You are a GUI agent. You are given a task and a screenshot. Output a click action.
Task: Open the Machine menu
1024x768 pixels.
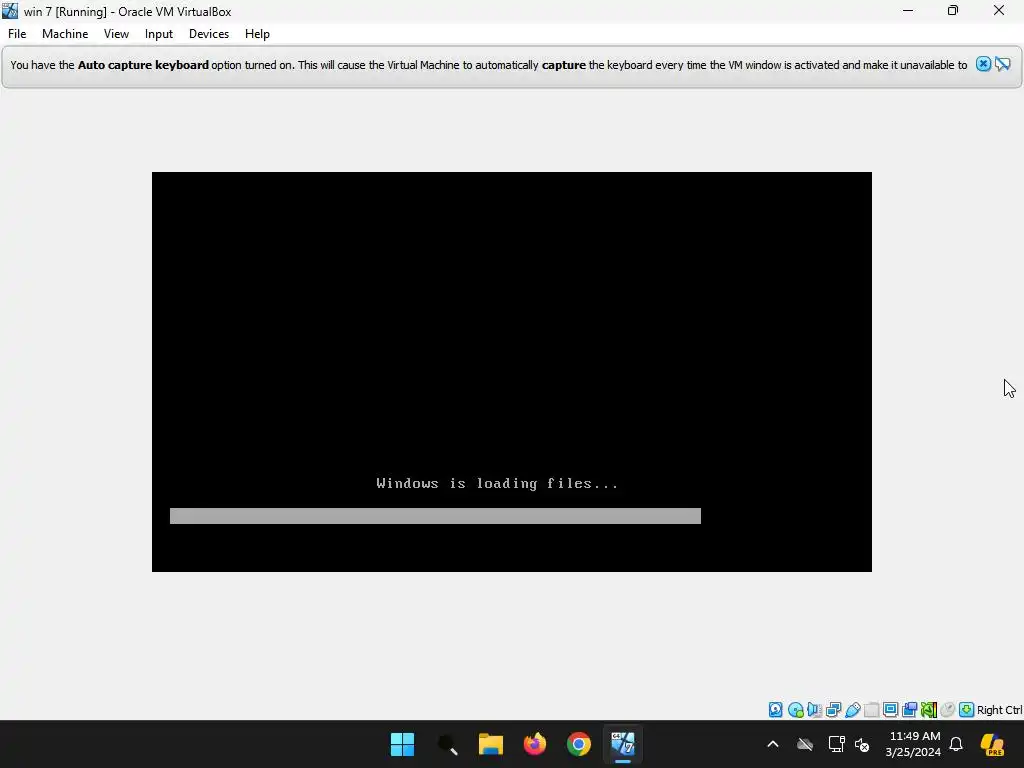(65, 34)
